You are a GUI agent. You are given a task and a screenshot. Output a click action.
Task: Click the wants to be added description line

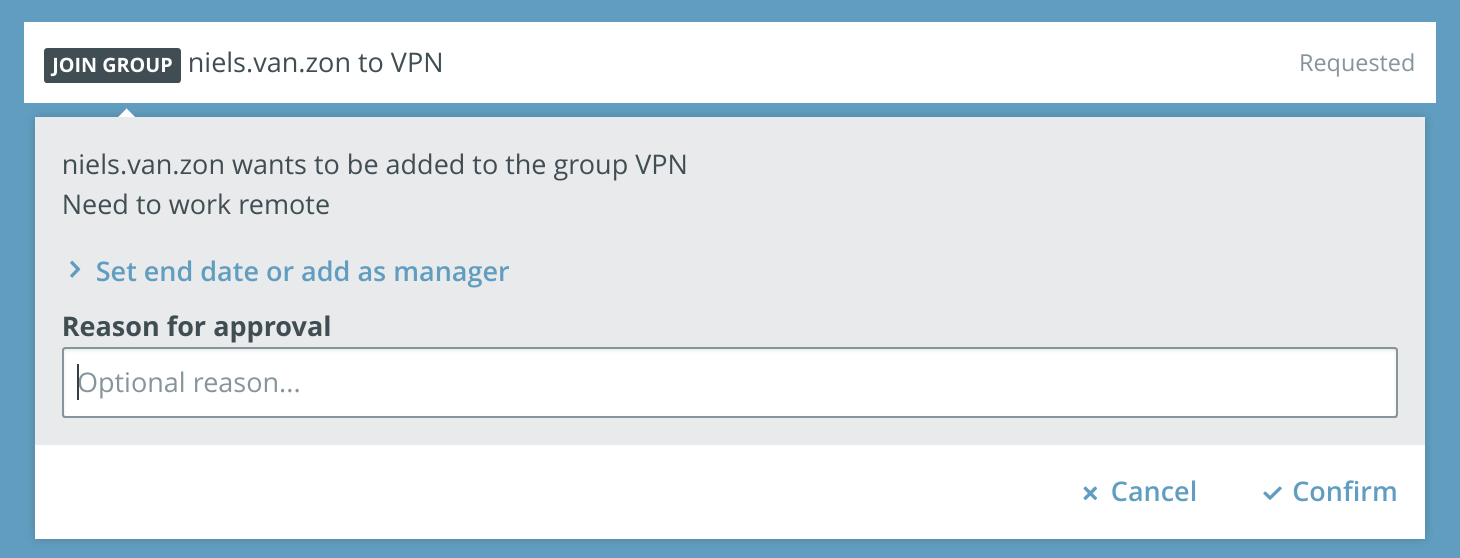coord(374,164)
